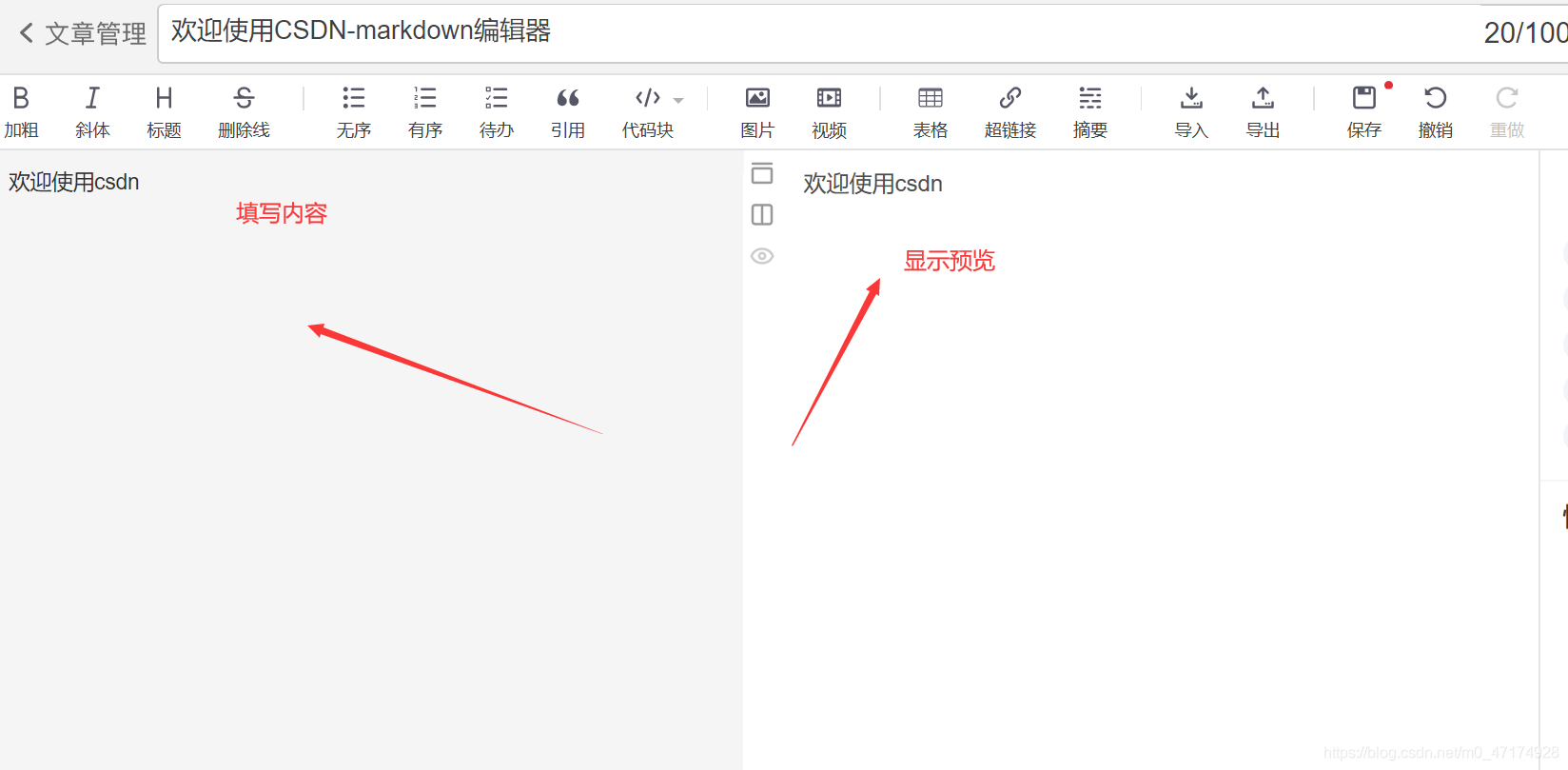1568x770 pixels.
Task: Insert a heading using 标题
Action: (x=164, y=112)
